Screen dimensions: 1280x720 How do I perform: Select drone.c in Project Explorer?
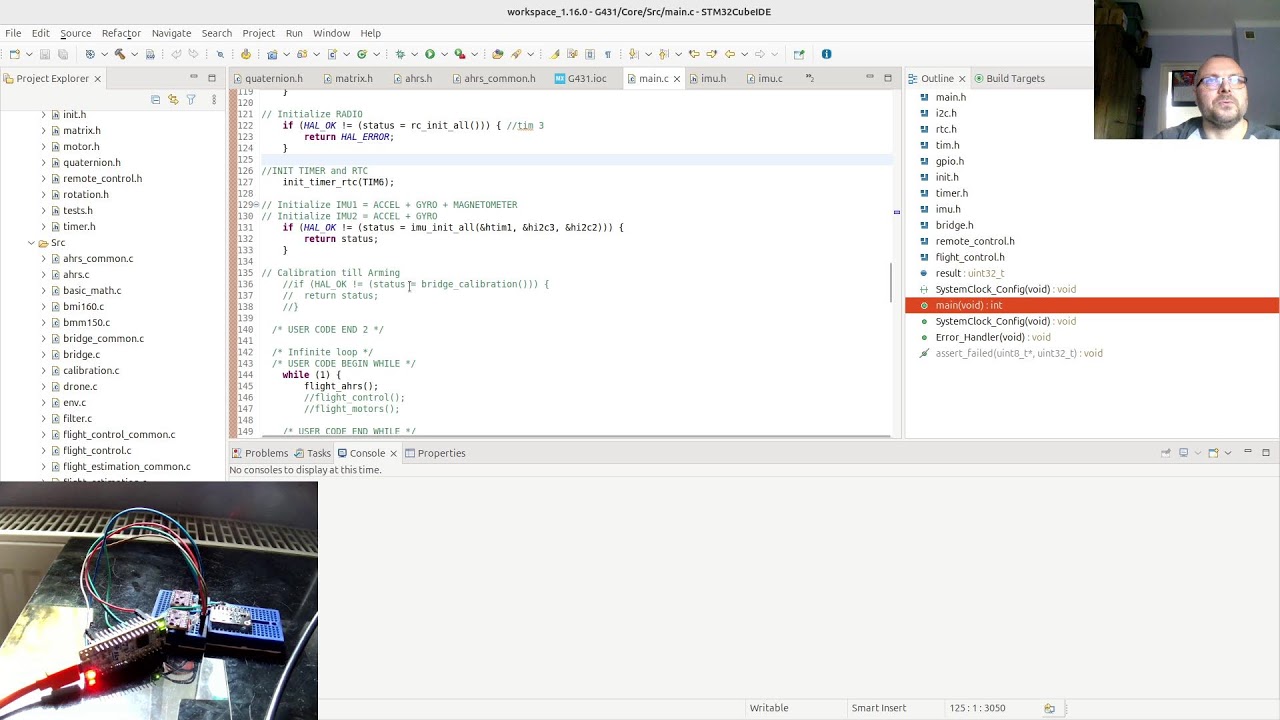80,387
